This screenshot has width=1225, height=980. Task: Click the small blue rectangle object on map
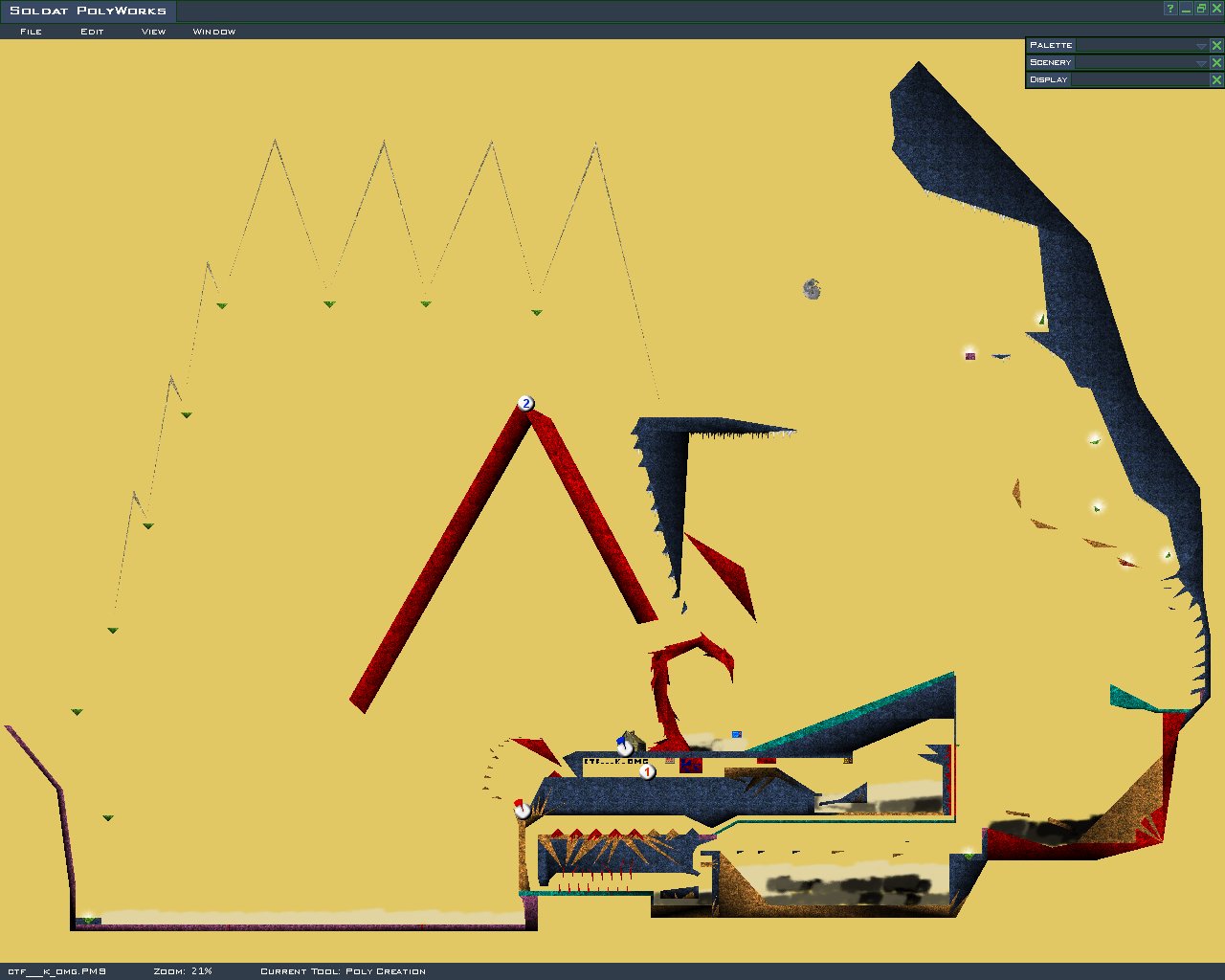(737, 734)
